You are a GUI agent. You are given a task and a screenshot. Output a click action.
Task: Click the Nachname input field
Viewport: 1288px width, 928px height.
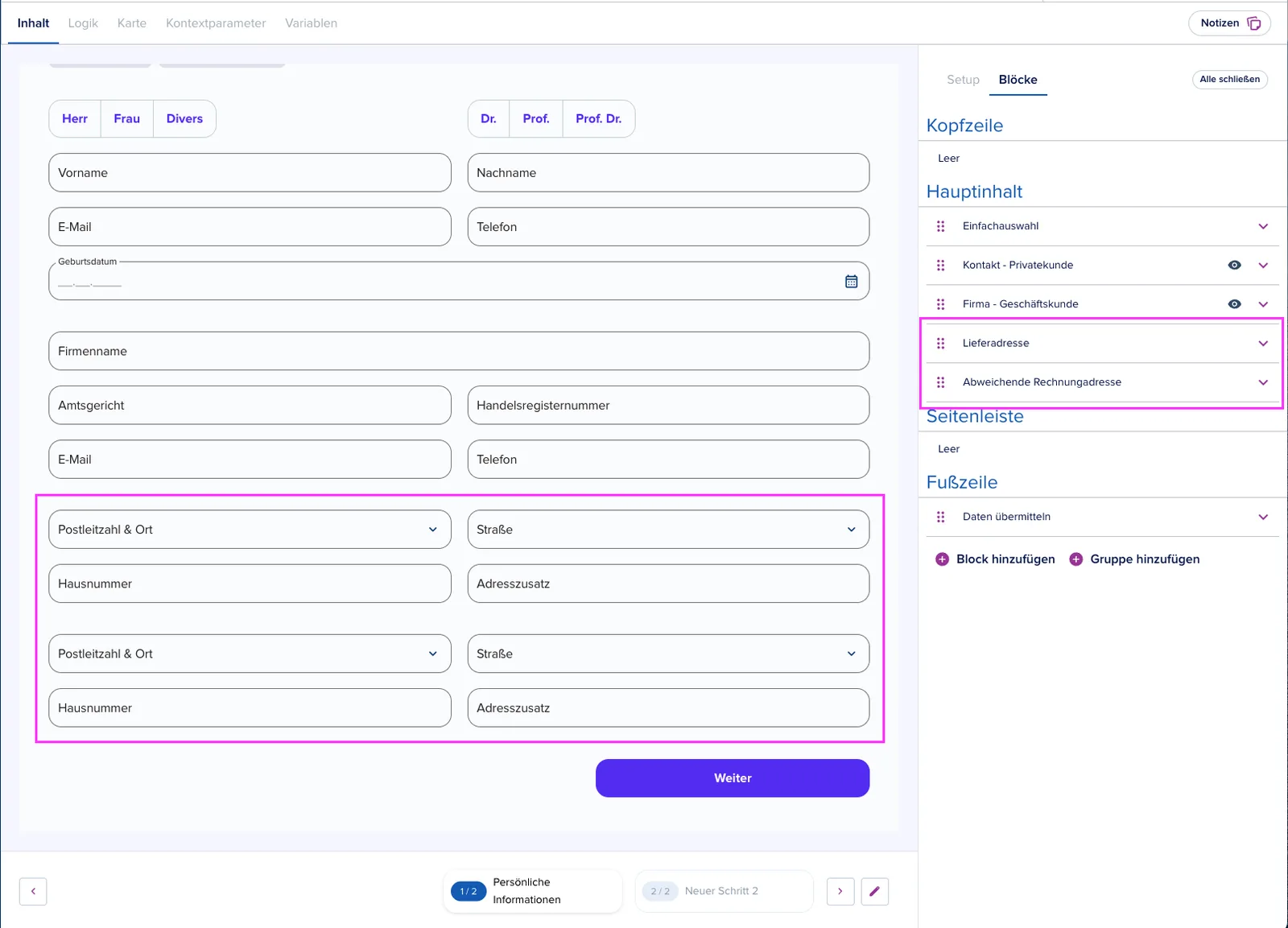click(668, 173)
